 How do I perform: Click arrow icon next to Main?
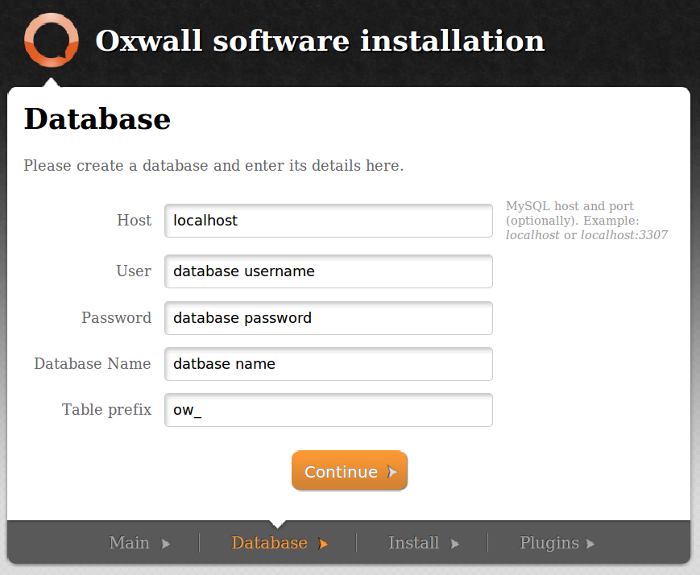(166, 544)
